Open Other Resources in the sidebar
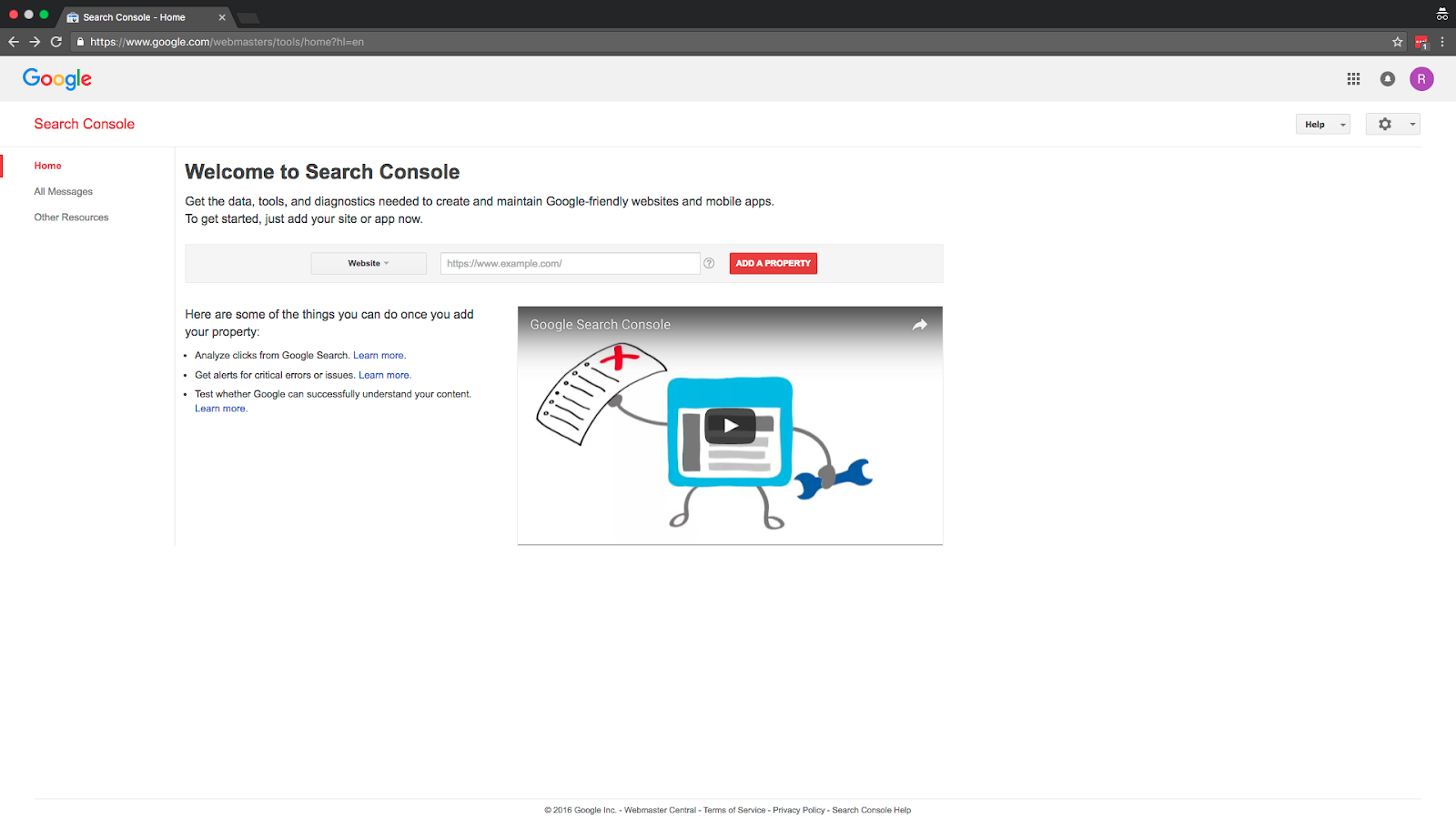This screenshot has width=1456, height=819. coord(71,217)
